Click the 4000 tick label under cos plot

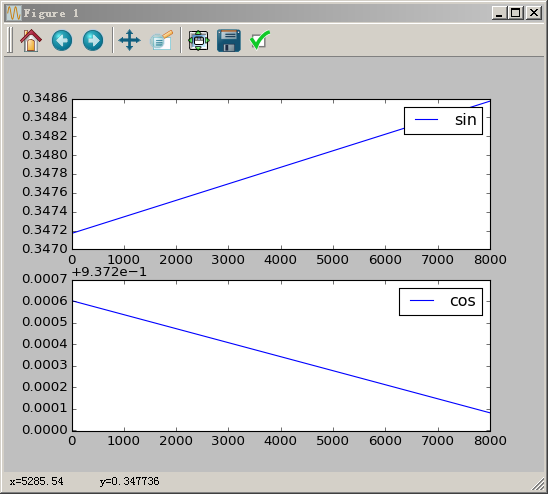pyautogui.click(x=280, y=441)
